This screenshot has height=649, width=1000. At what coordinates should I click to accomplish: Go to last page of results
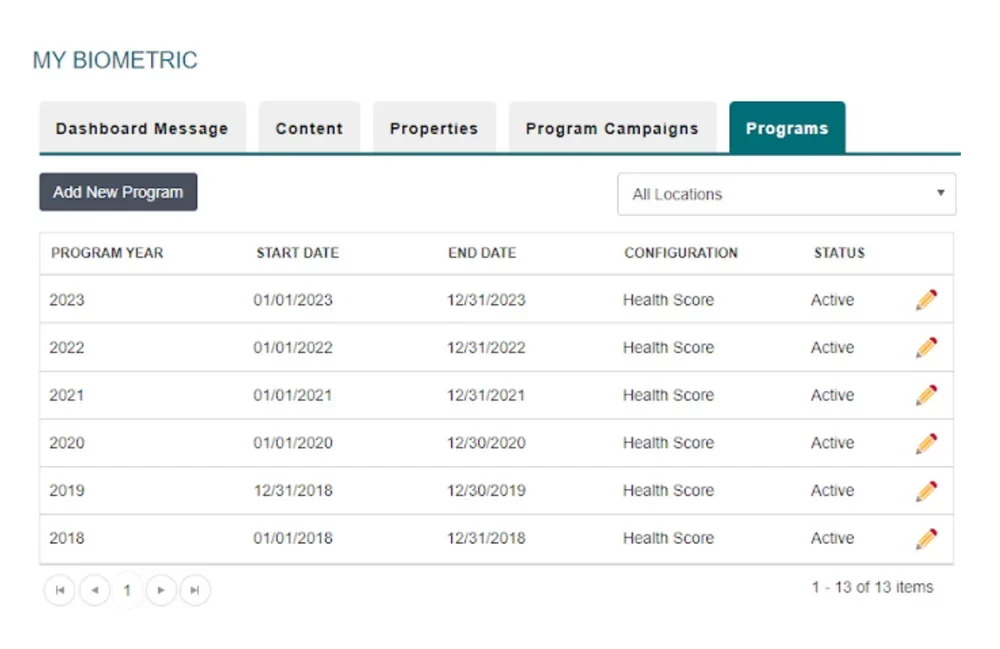point(195,590)
